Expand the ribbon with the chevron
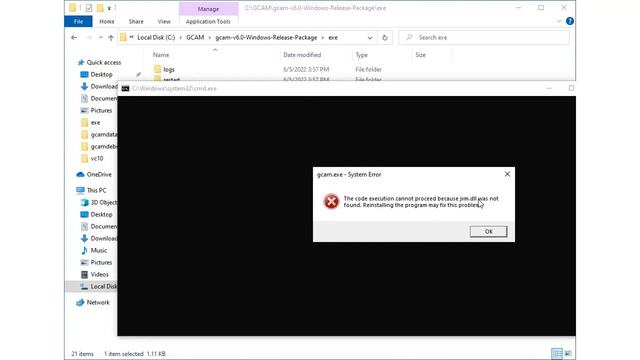 click(559, 21)
